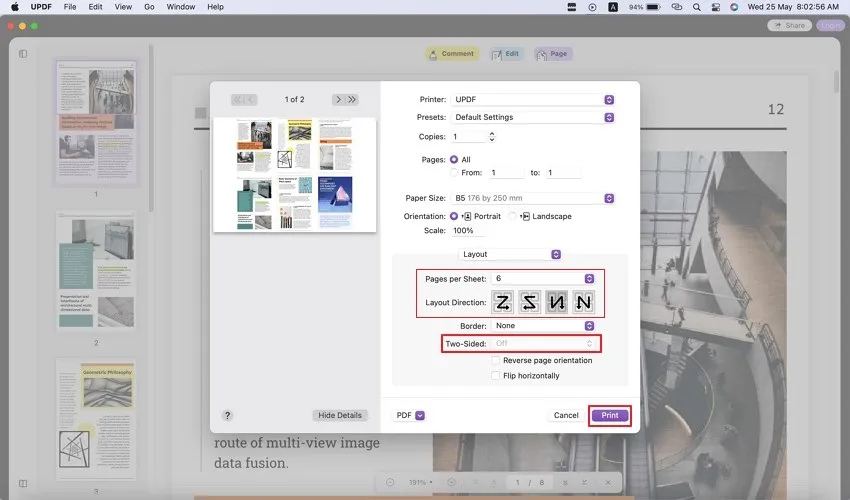Switch to Comment mode
This screenshot has width=850, height=500.
pos(452,54)
